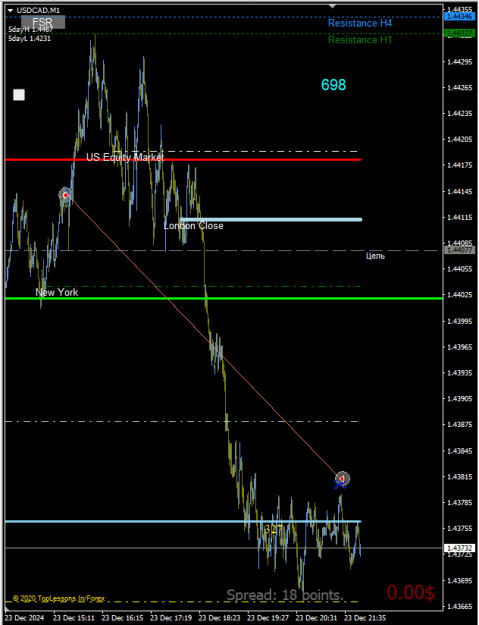Toggle the small white checkbox square

[x=19, y=95]
